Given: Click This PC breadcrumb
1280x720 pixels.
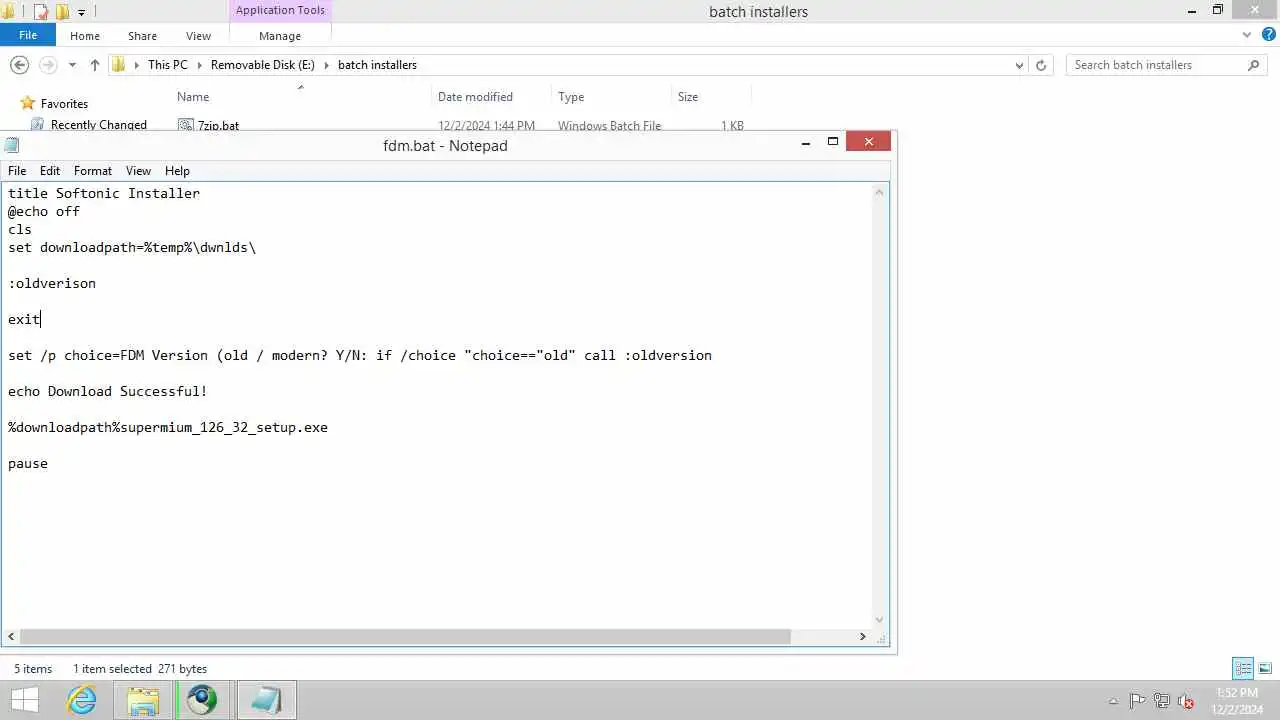Looking at the screenshot, I should 167,65.
